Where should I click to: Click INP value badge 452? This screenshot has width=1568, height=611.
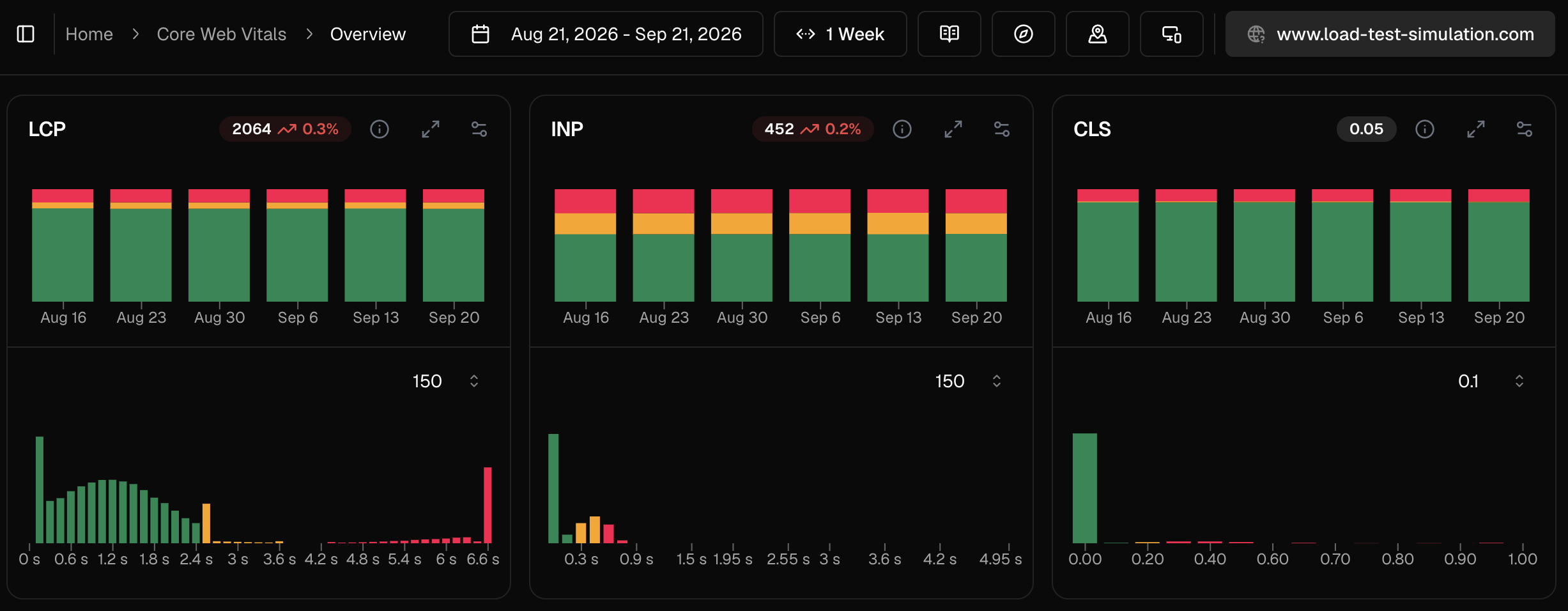point(813,129)
